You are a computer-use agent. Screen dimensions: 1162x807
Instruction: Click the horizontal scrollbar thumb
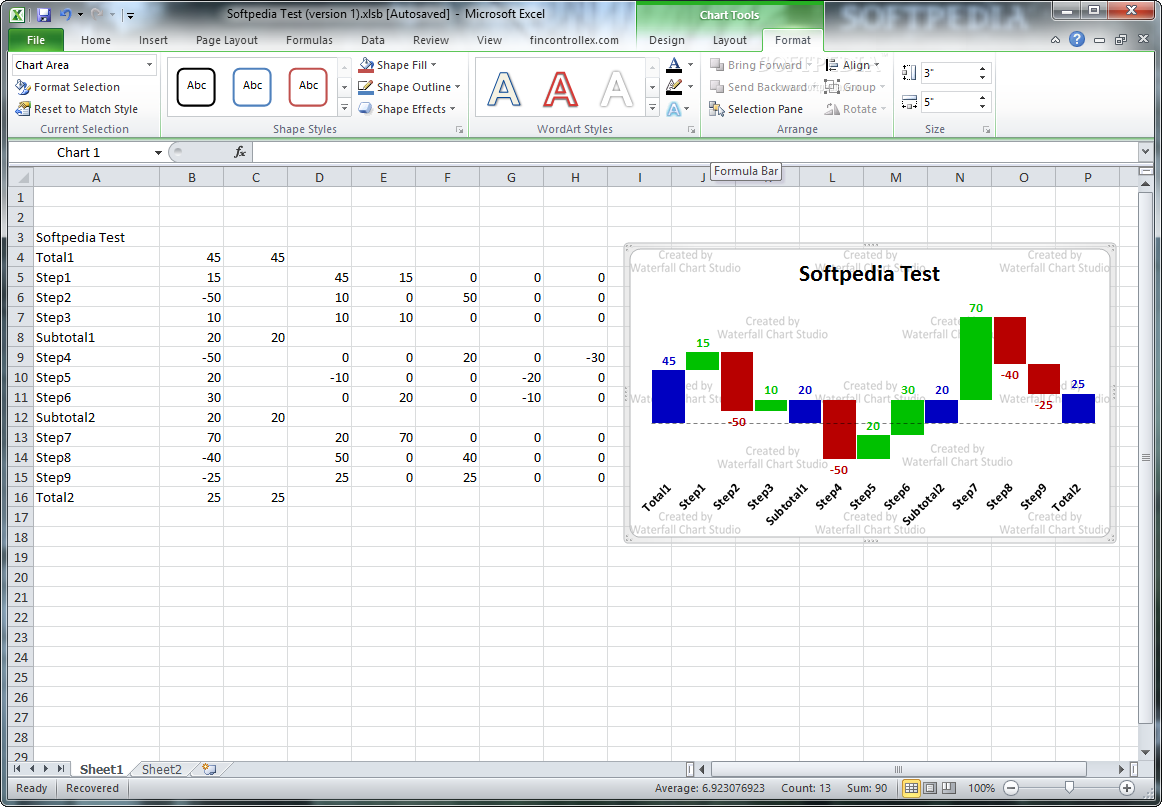[898, 769]
